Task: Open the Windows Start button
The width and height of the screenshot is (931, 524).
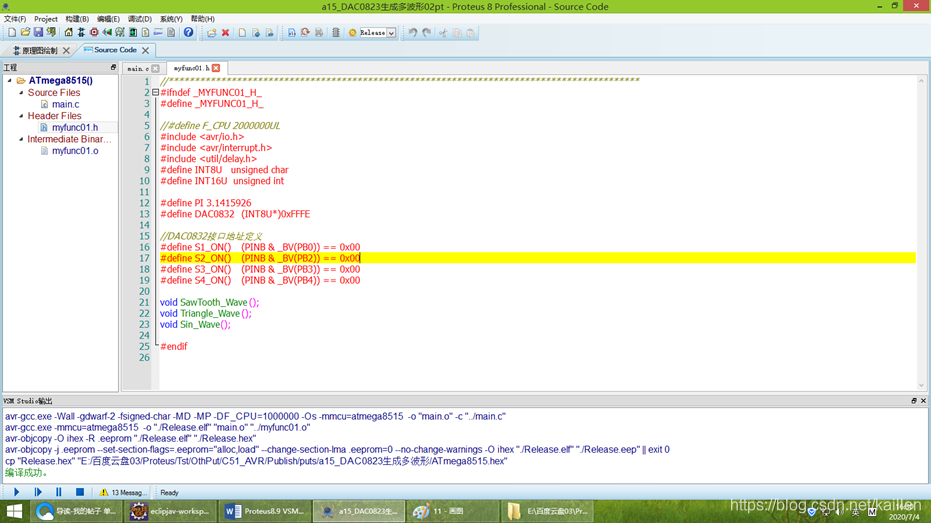Action: 14,511
